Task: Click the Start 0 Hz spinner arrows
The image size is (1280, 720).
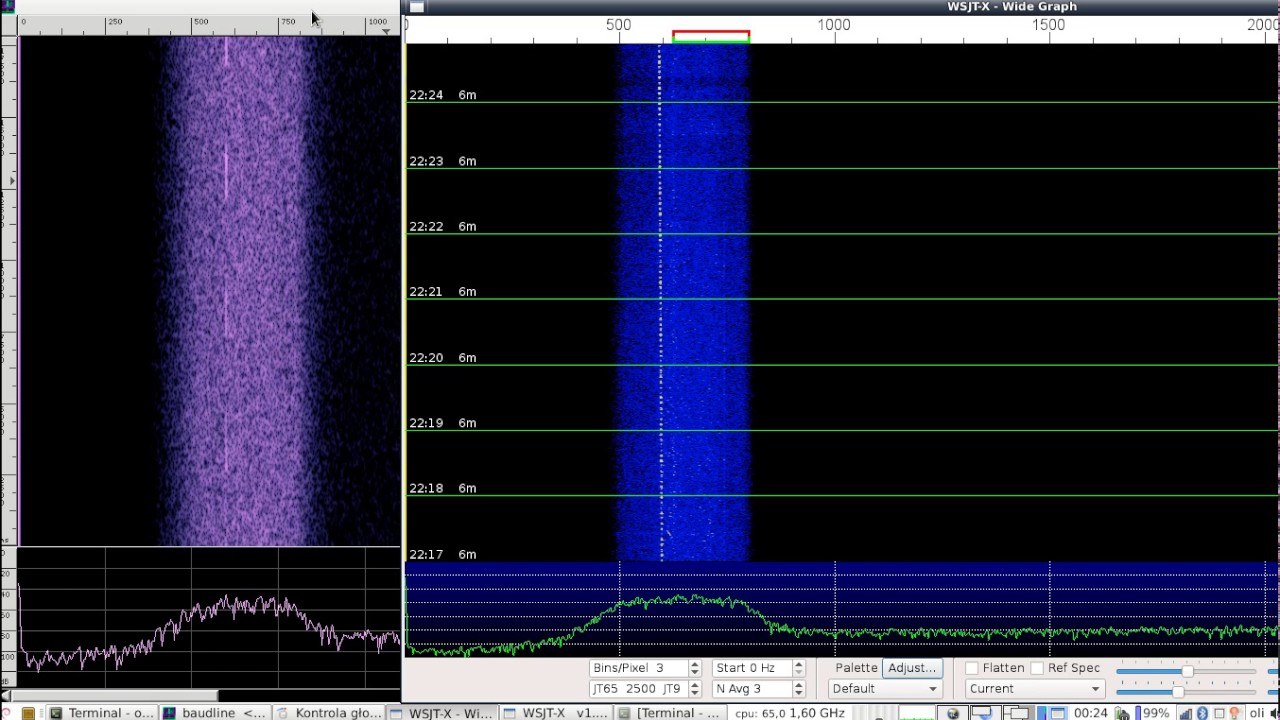Action: pos(798,668)
